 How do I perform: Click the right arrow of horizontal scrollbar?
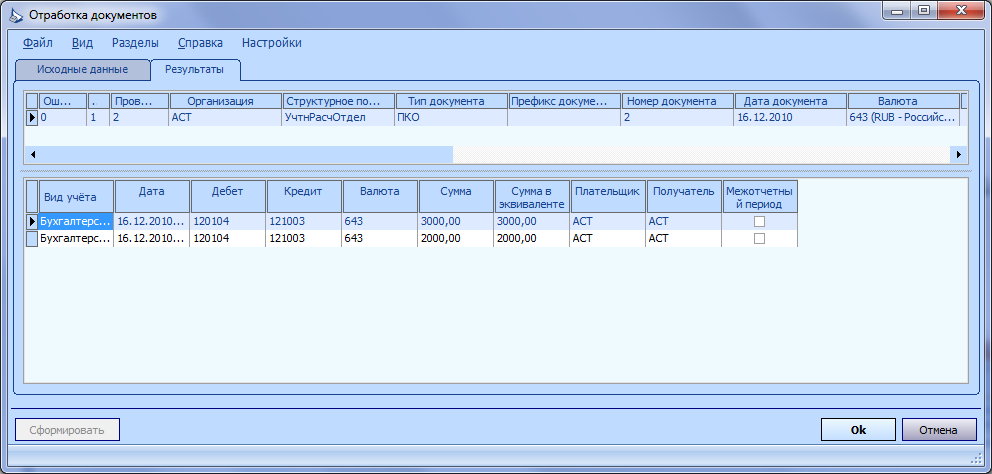pos(959,154)
